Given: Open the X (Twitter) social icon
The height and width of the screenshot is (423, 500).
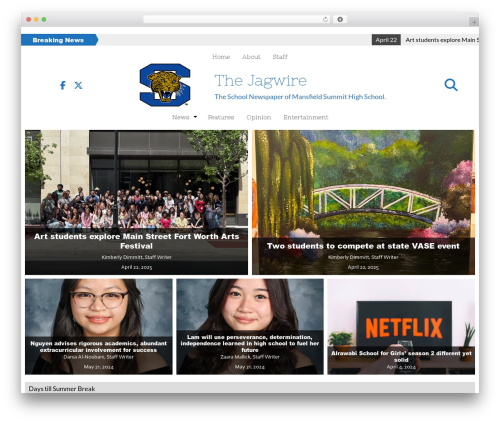Looking at the screenshot, I should (78, 85).
